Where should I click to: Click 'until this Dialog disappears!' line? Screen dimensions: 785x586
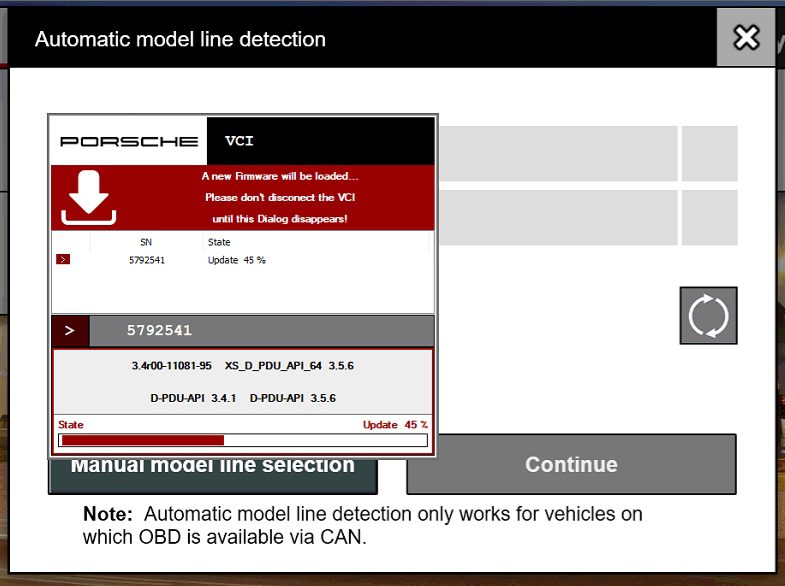coord(280,219)
